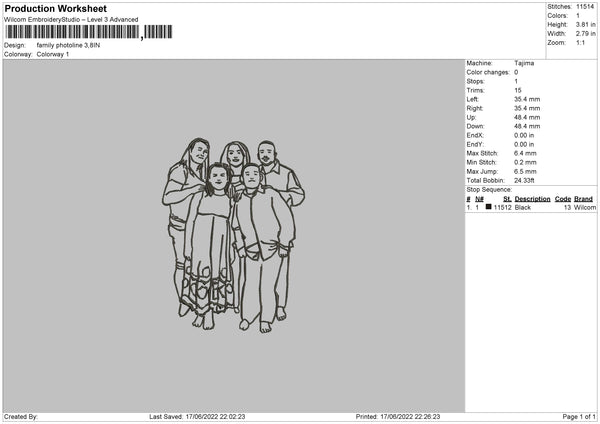Click the EndX value 0.00 in
Screen dimensions: 600x424
pyautogui.click(x=524, y=135)
